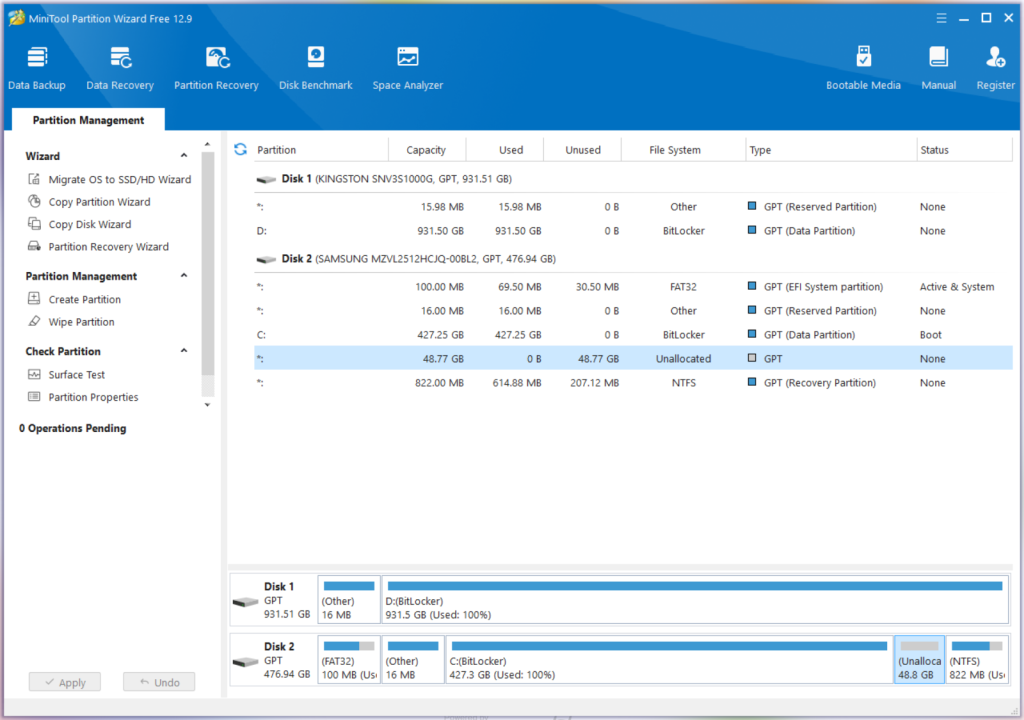The height and width of the screenshot is (720, 1024).
Task: Select the D: BitLocker partition row
Action: (633, 231)
